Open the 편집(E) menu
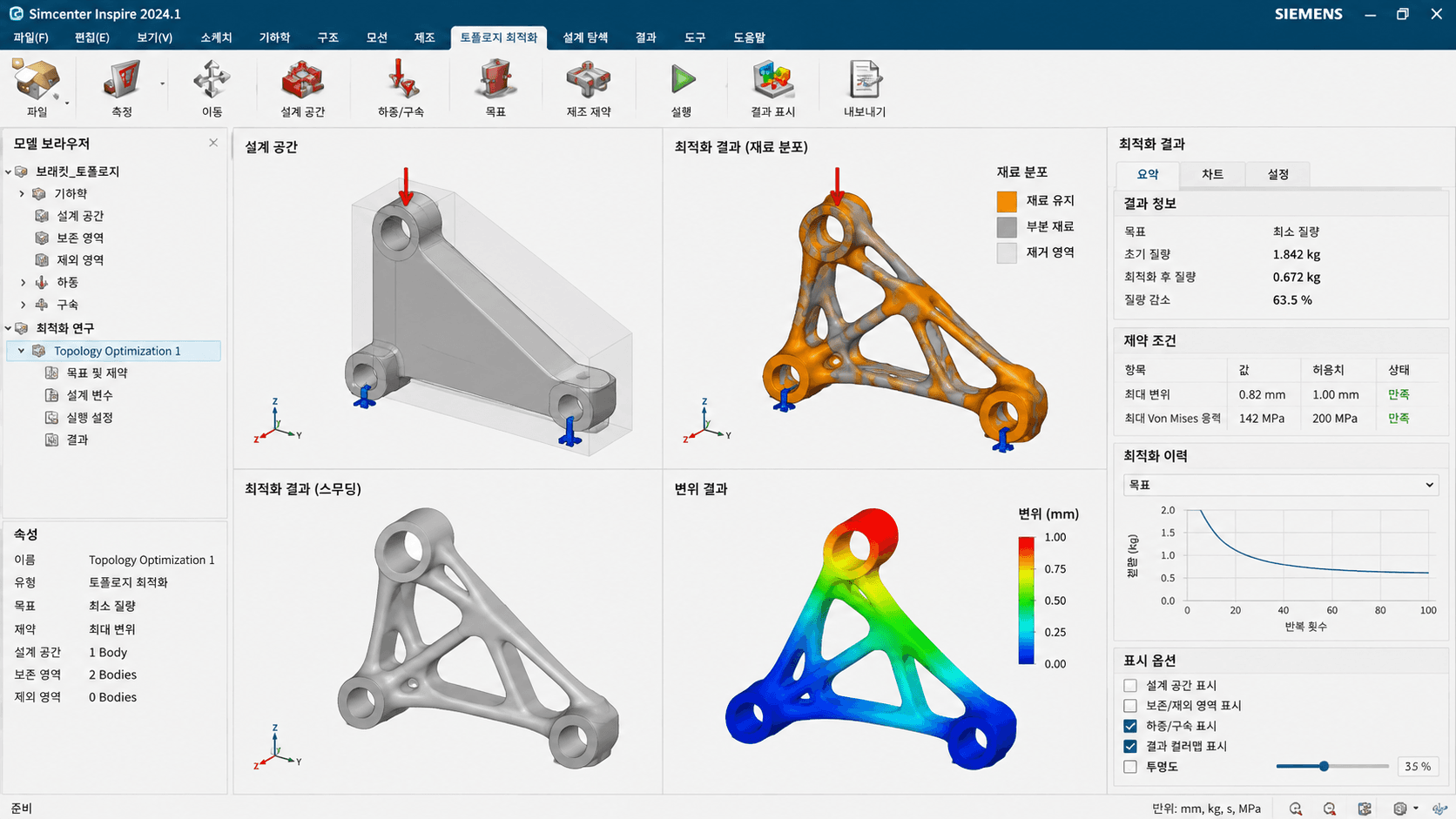This screenshot has height=819, width=1456. pyautogui.click(x=91, y=37)
